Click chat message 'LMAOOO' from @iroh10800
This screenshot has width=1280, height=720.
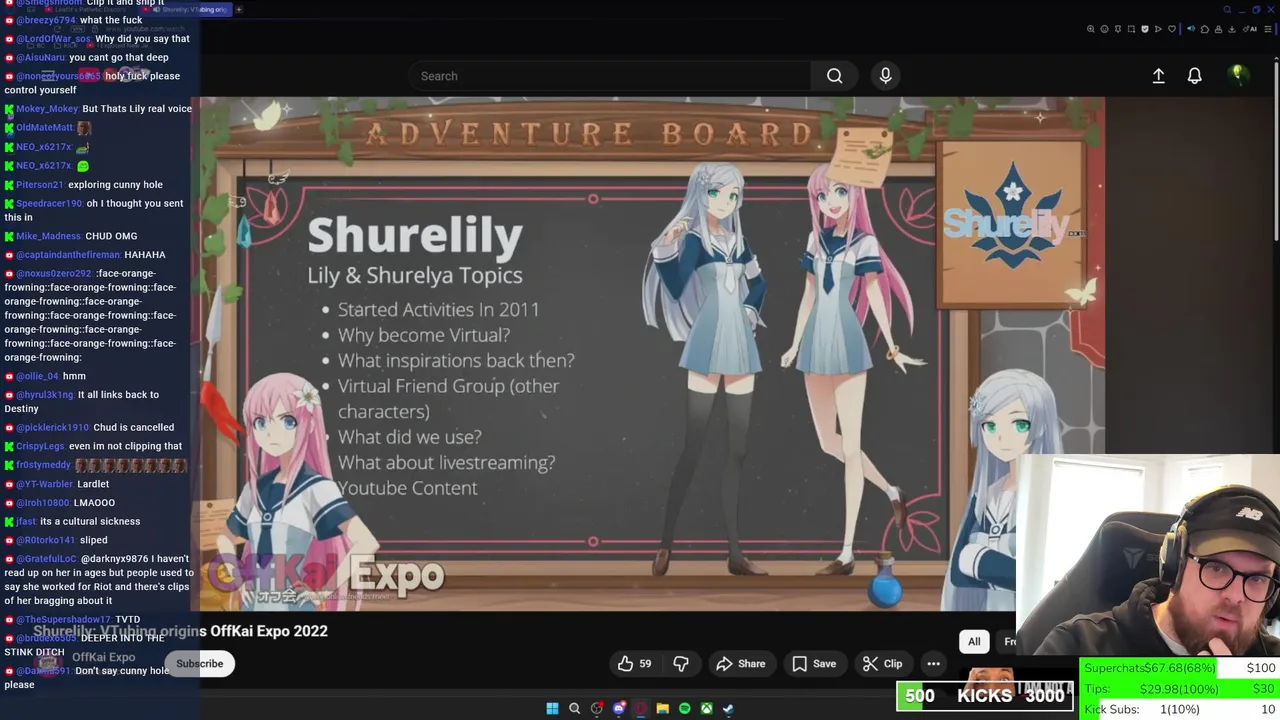click(96, 502)
